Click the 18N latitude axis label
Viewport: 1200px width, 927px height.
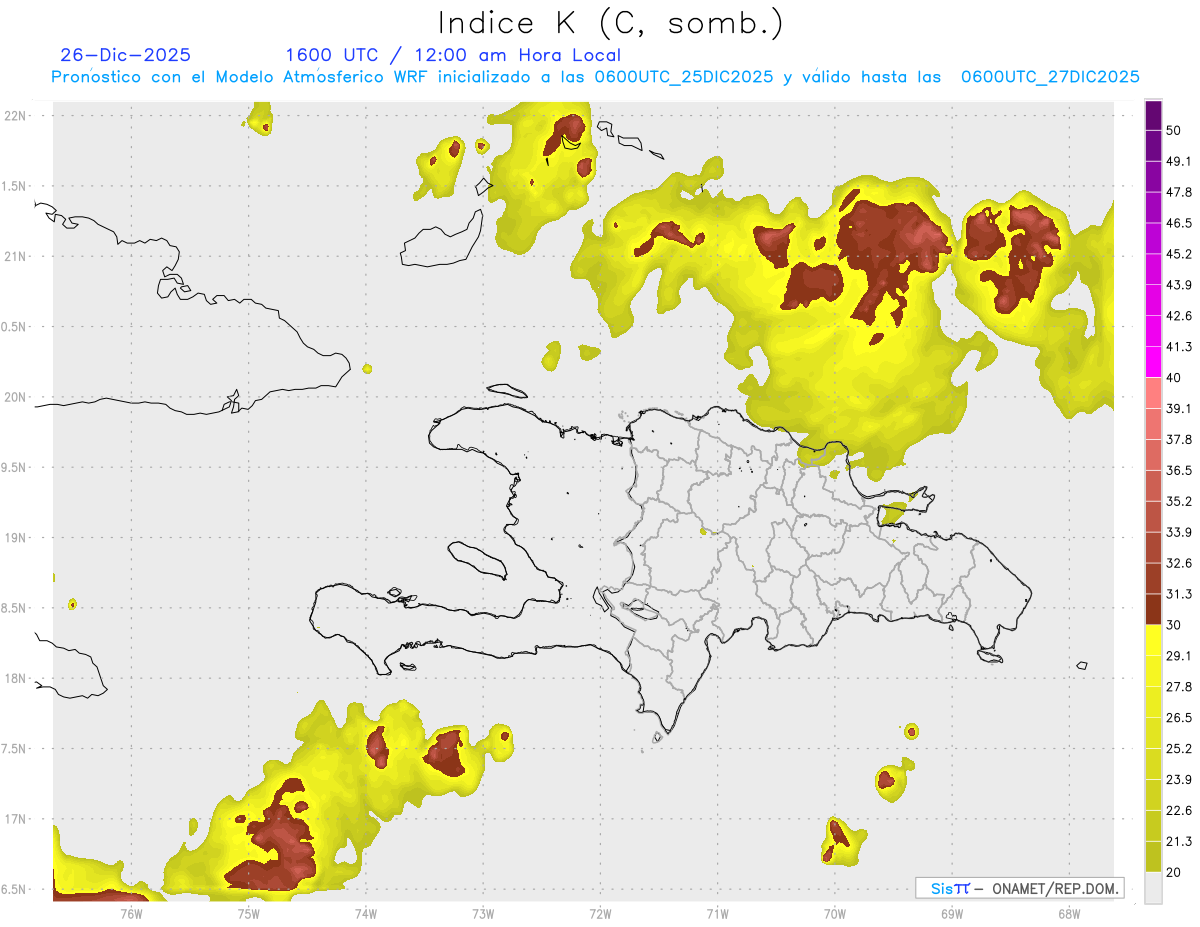click(17, 679)
